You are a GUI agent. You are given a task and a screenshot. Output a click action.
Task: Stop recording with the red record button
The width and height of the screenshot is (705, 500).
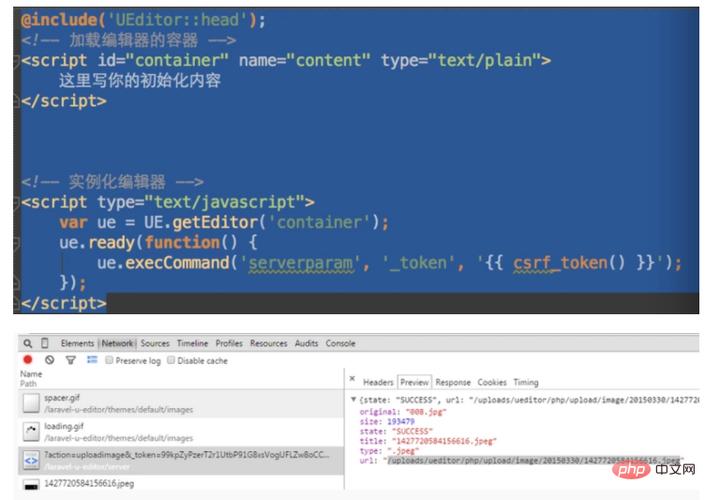(x=28, y=360)
